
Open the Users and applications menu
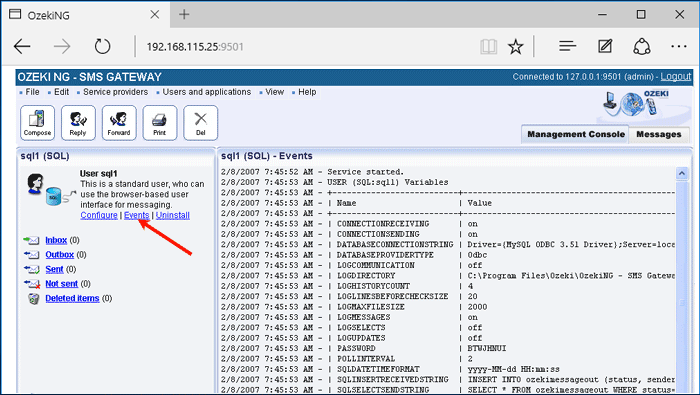tap(207, 92)
